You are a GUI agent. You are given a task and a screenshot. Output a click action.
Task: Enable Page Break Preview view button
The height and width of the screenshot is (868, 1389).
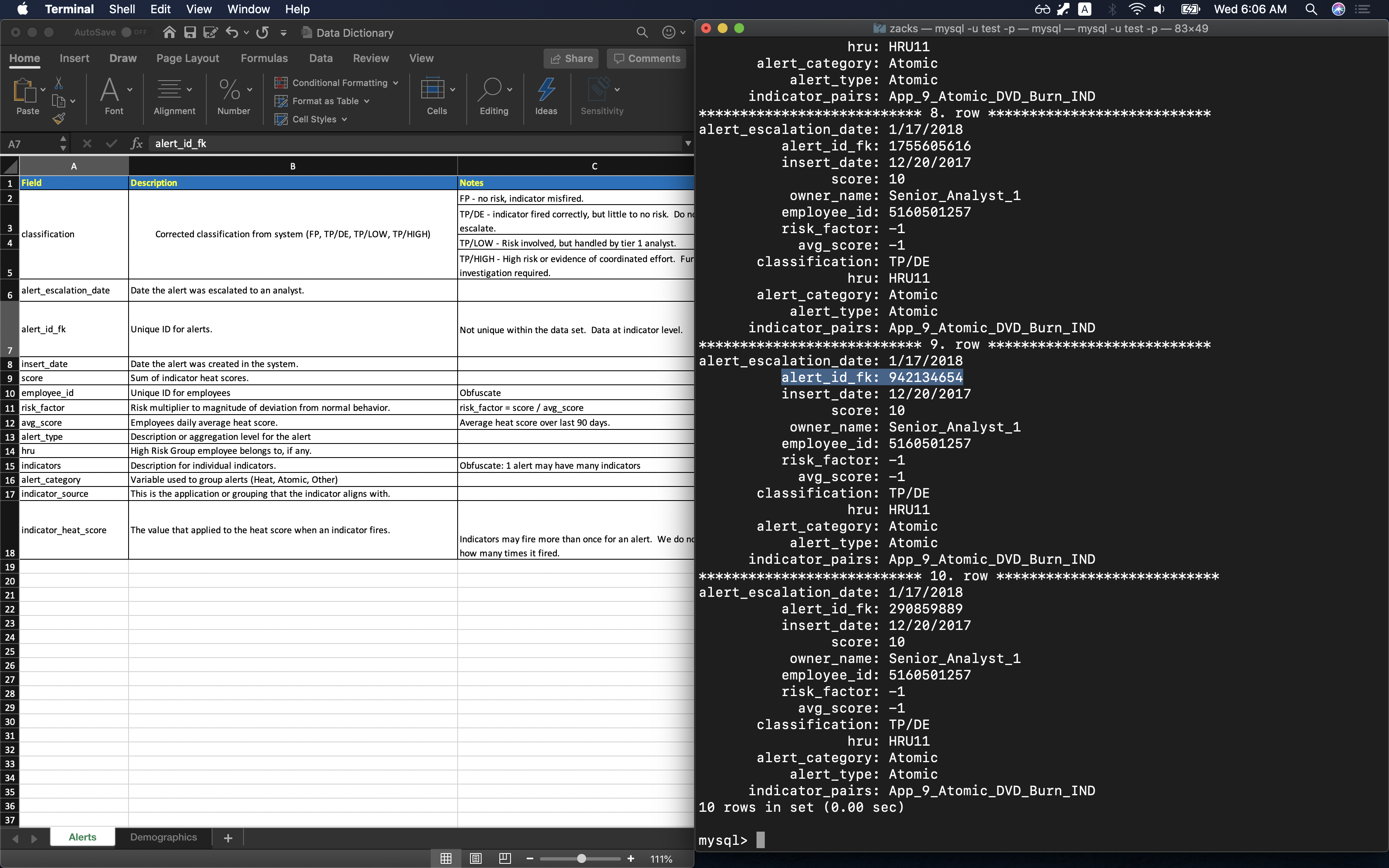(504, 858)
